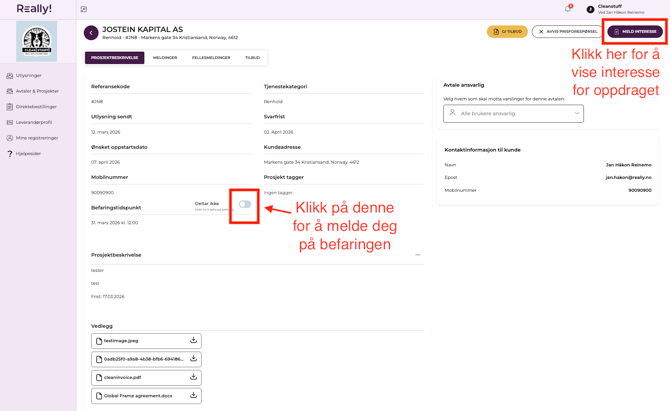Viewport: 670px width, 411px height.
Task: Switch to the Tilbud tab
Action: [x=252, y=58]
